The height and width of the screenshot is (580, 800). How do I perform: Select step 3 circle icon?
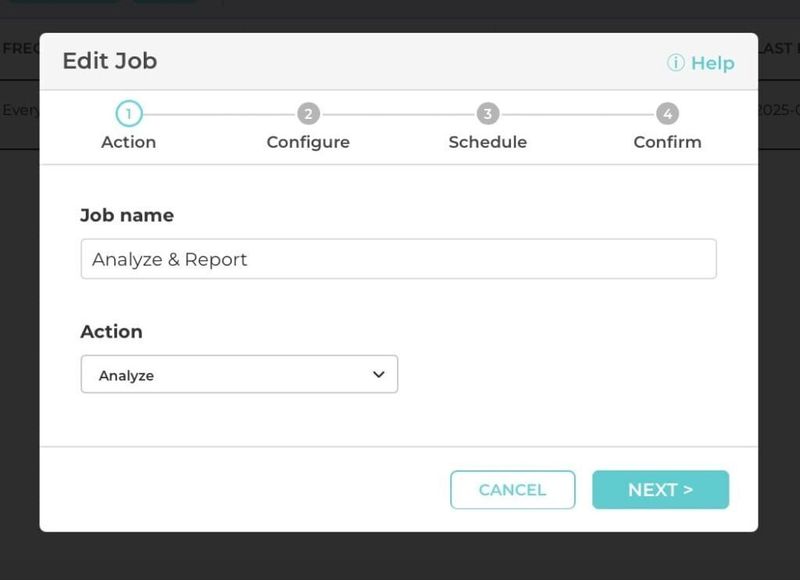coord(488,114)
